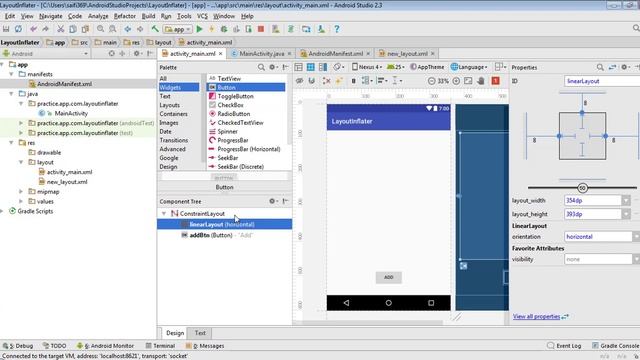Select new_layout.xml in project tree

[67, 182]
